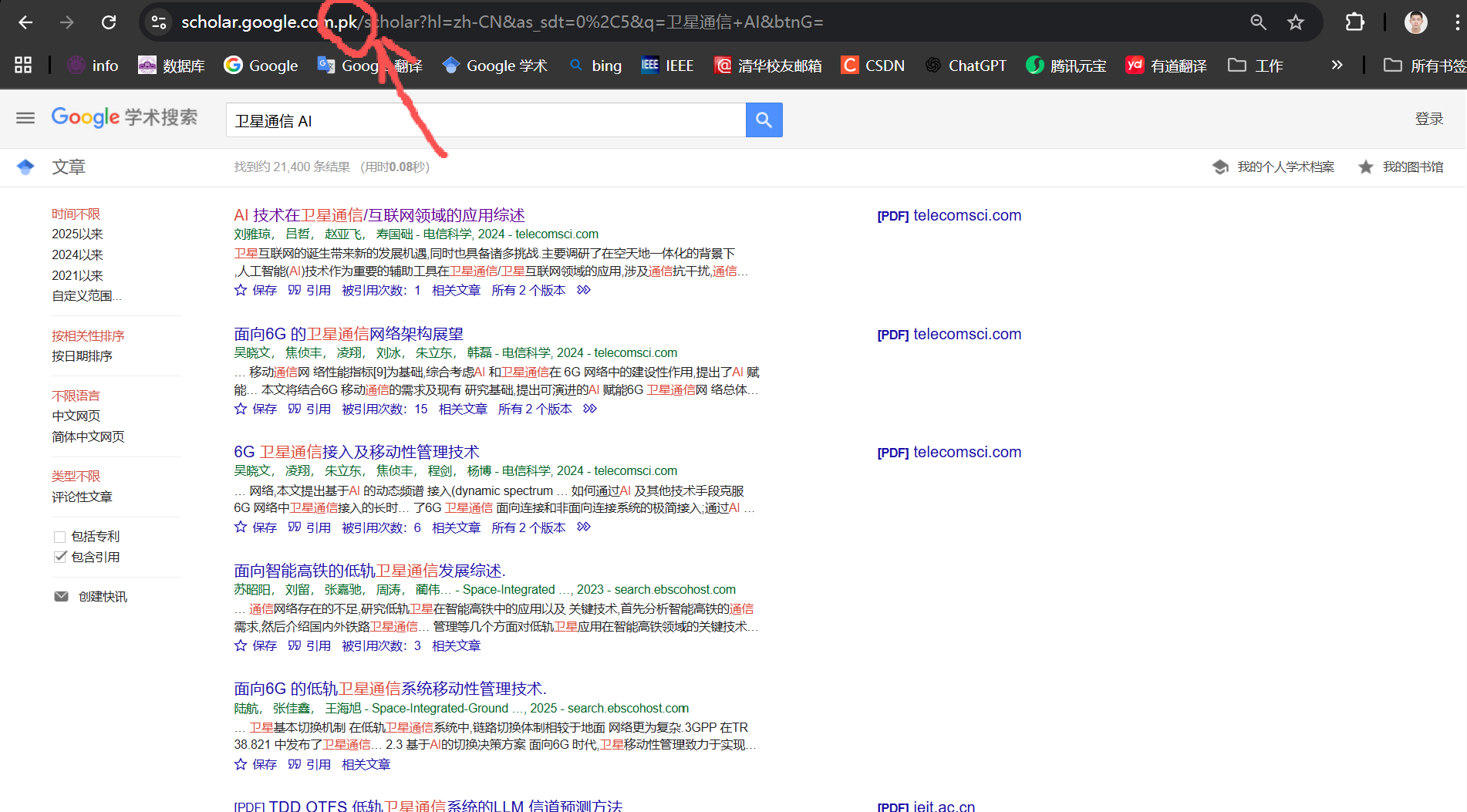Expand more options for 6G接入及移动性 result

[584, 527]
